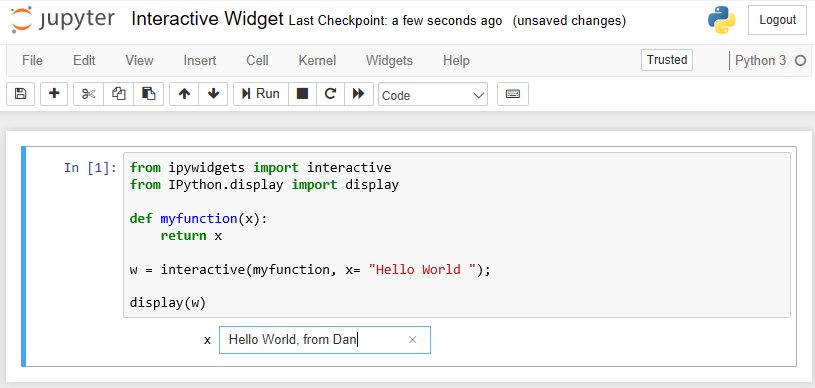The image size is (815, 388).
Task: Open the Insert menu
Action: [200, 61]
